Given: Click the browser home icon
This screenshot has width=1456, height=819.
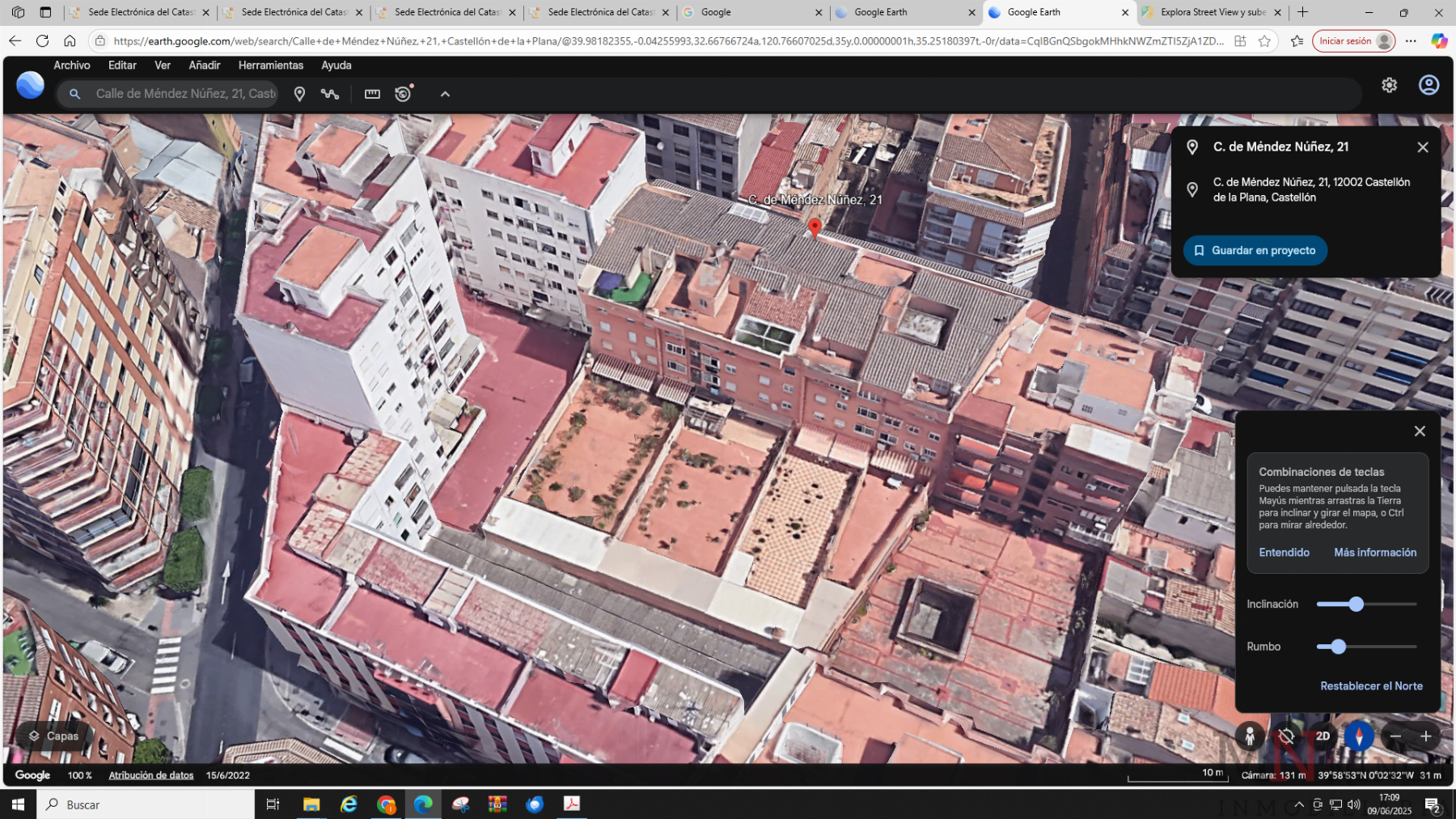Looking at the screenshot, I should click(70, 41).
